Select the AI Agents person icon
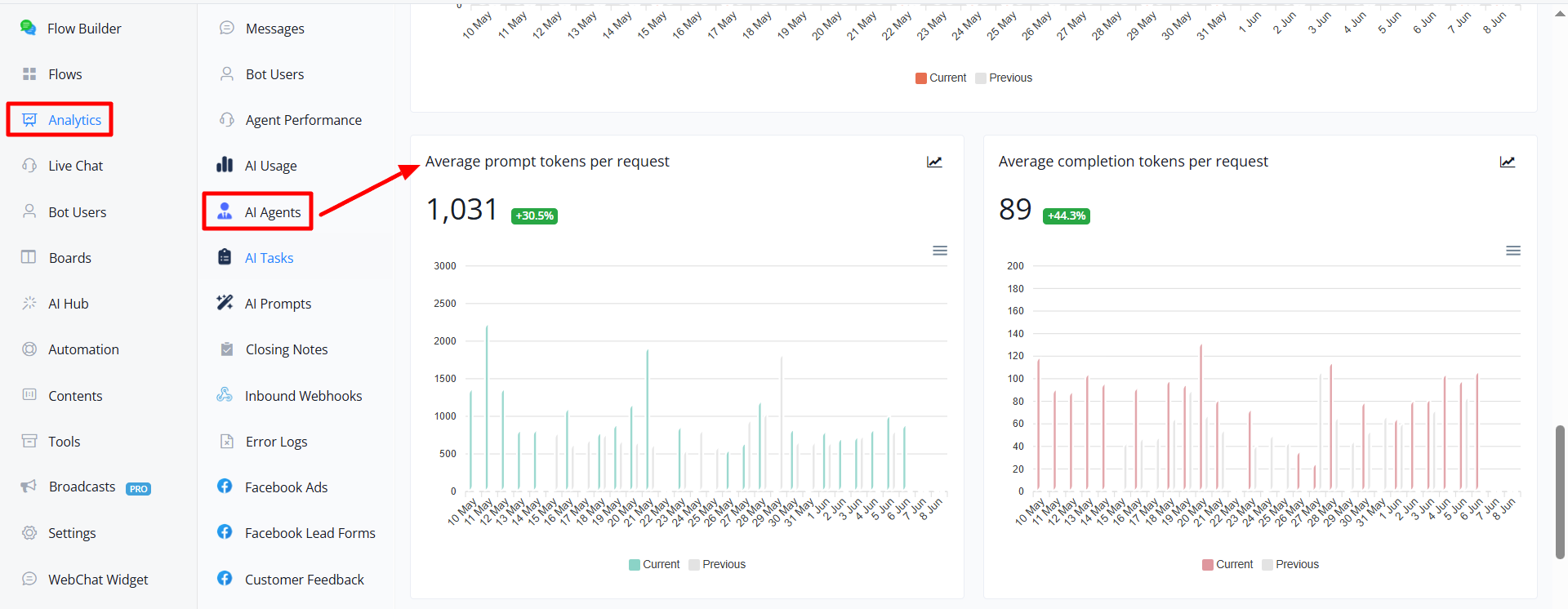This screenshot has width=1568, height=609. point(225,211)
